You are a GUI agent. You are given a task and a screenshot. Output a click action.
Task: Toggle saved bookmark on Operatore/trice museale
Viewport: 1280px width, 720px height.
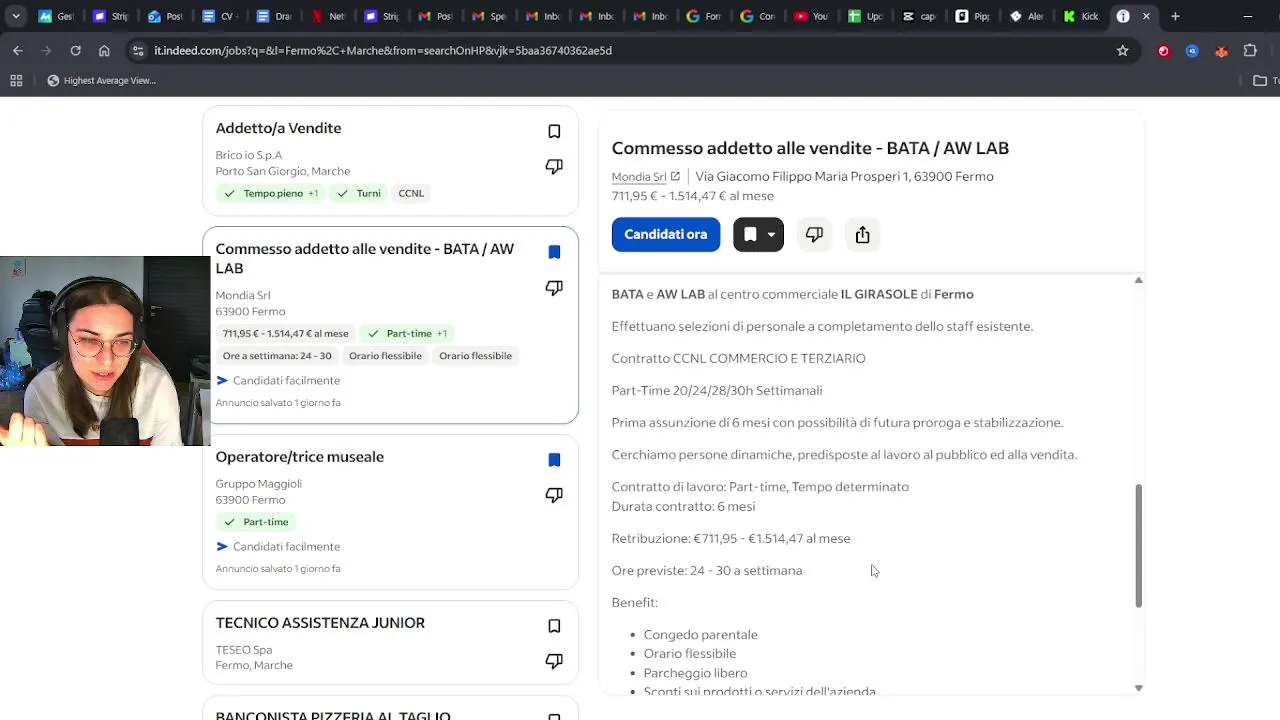554,460
